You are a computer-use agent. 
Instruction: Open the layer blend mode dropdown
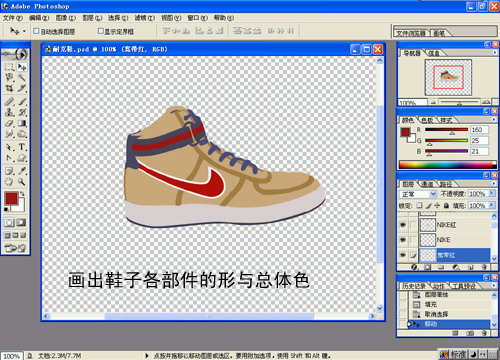click(x=418, y=194)
